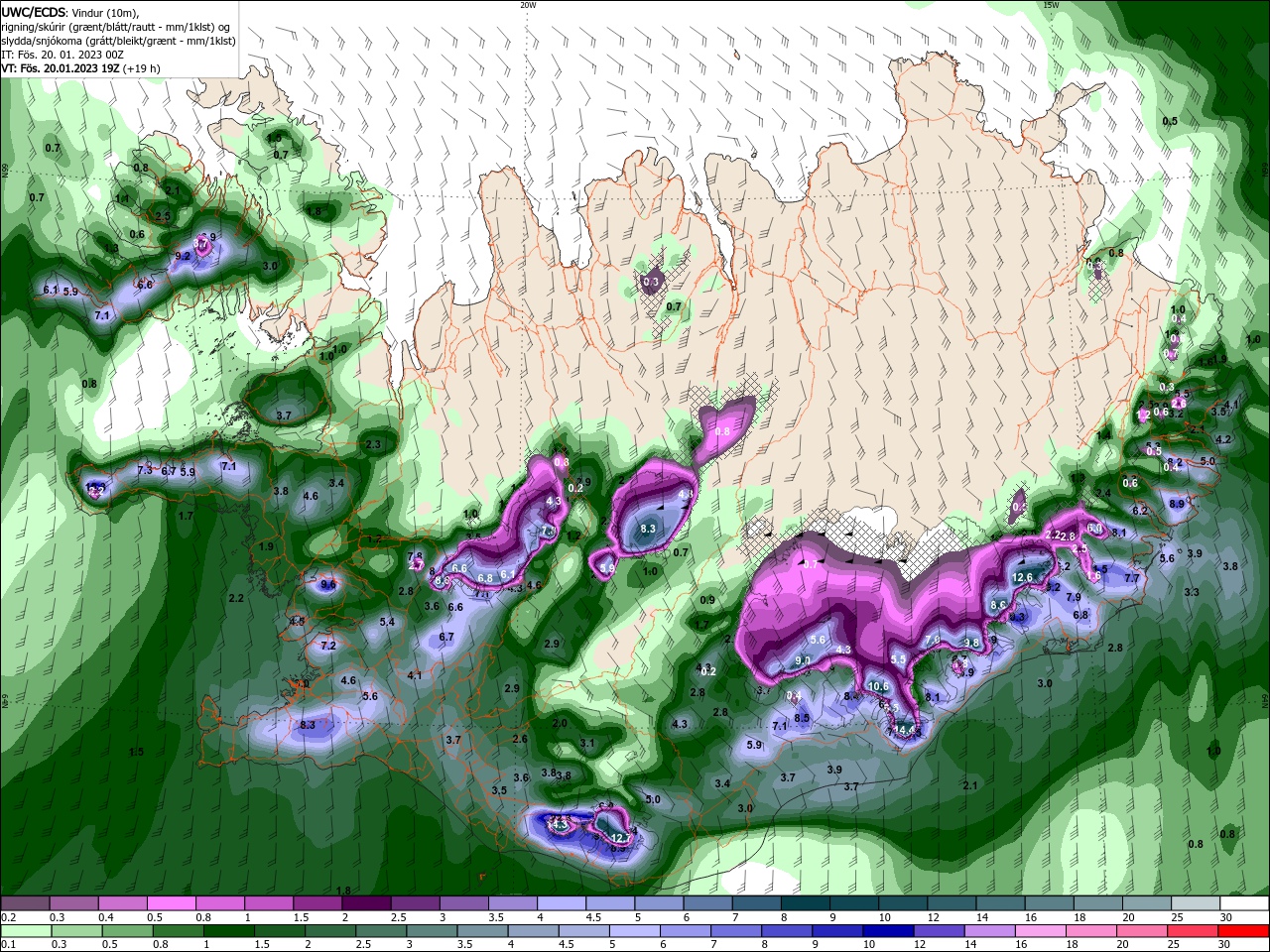Screen dimensions: 1270x952
Task: Click the 20W longitude label
Action: [x=528, y=5]
